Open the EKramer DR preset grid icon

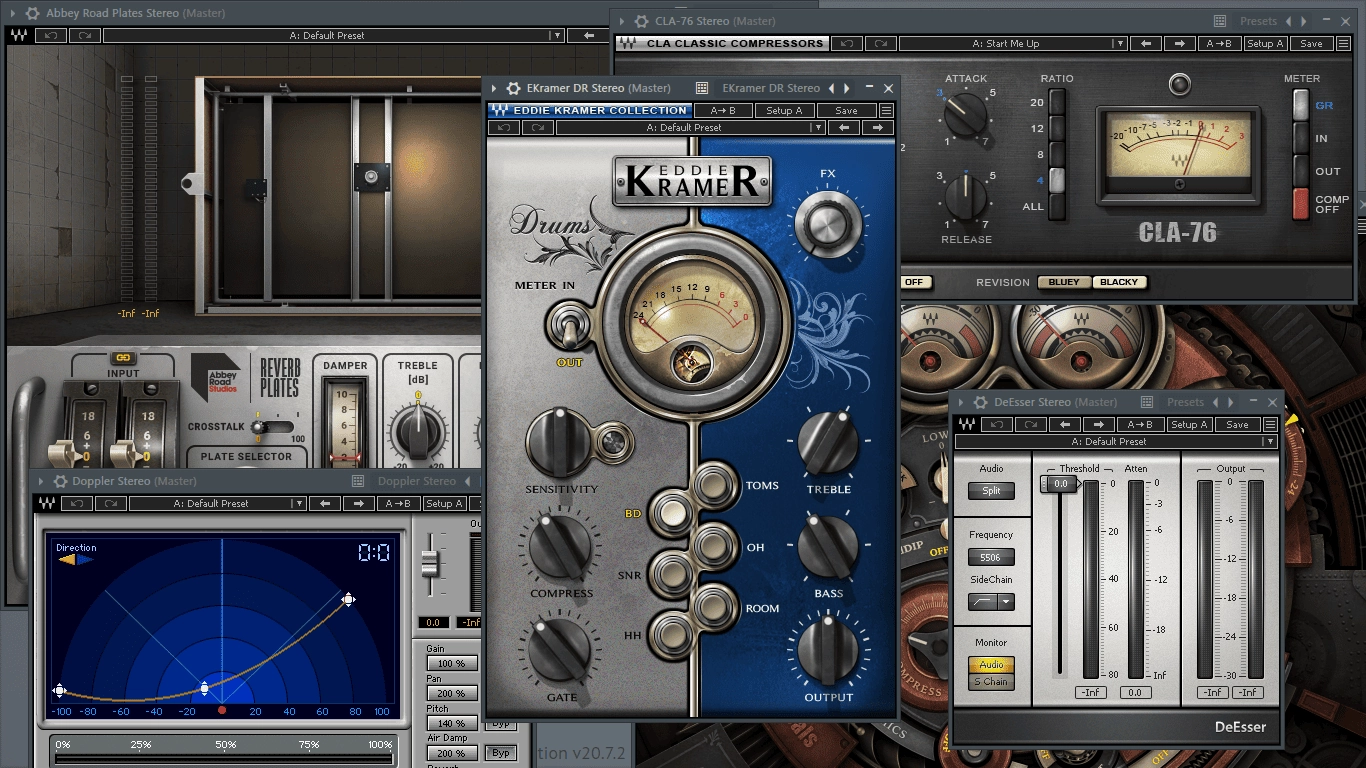(702, 88)
